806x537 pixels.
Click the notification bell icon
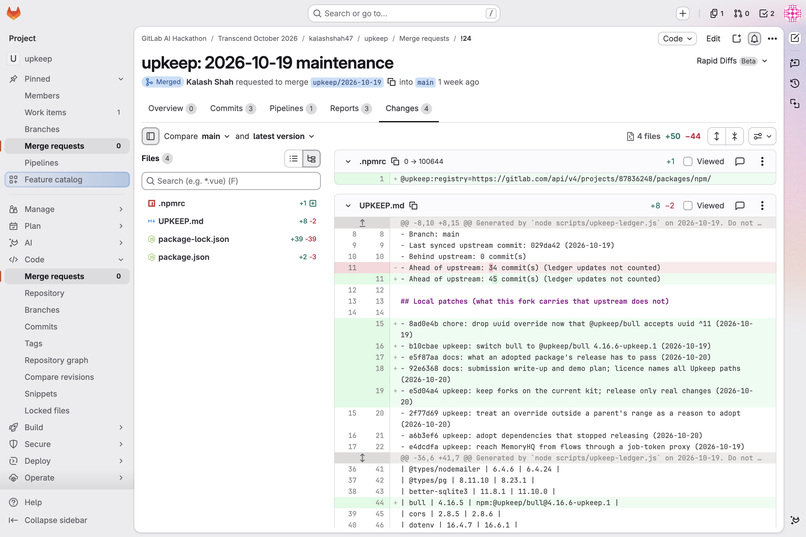pos(754,39)
